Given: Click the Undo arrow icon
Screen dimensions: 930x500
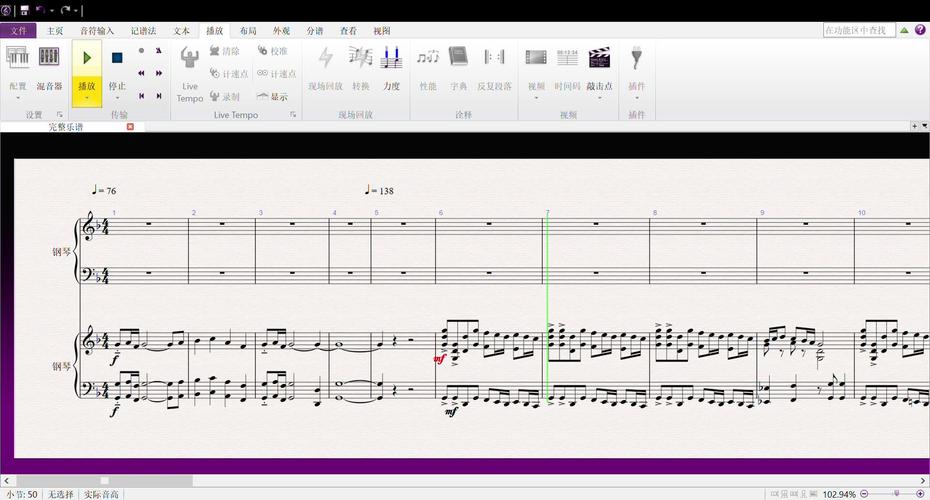Looking at the screenshot, I should [41, 10].
